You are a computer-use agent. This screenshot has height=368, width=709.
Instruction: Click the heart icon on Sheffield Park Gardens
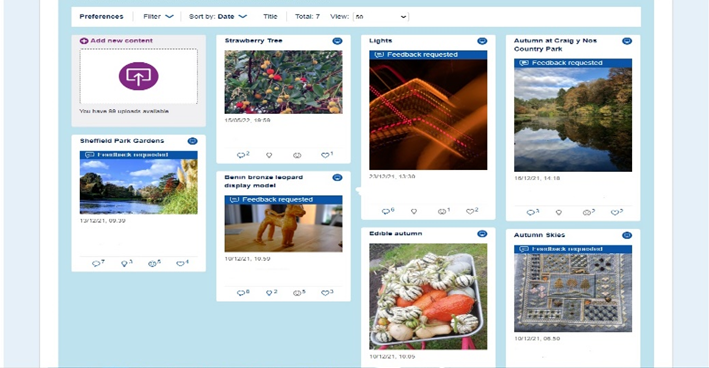(x=180, y=263)
